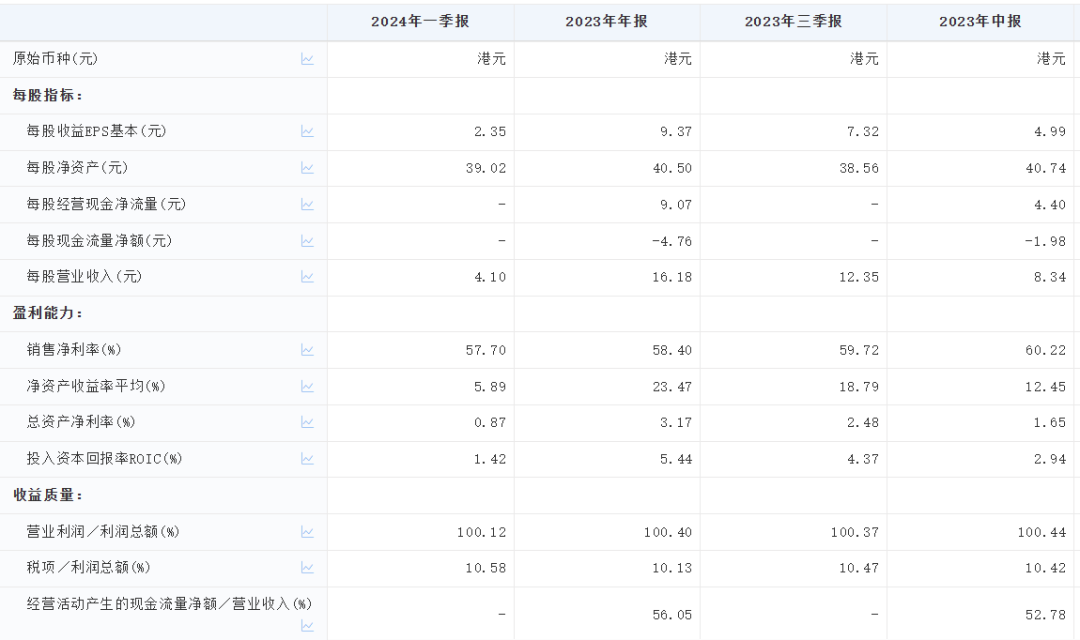
Task: Choose the 2023中报 column header
Action: pos(980,22)
